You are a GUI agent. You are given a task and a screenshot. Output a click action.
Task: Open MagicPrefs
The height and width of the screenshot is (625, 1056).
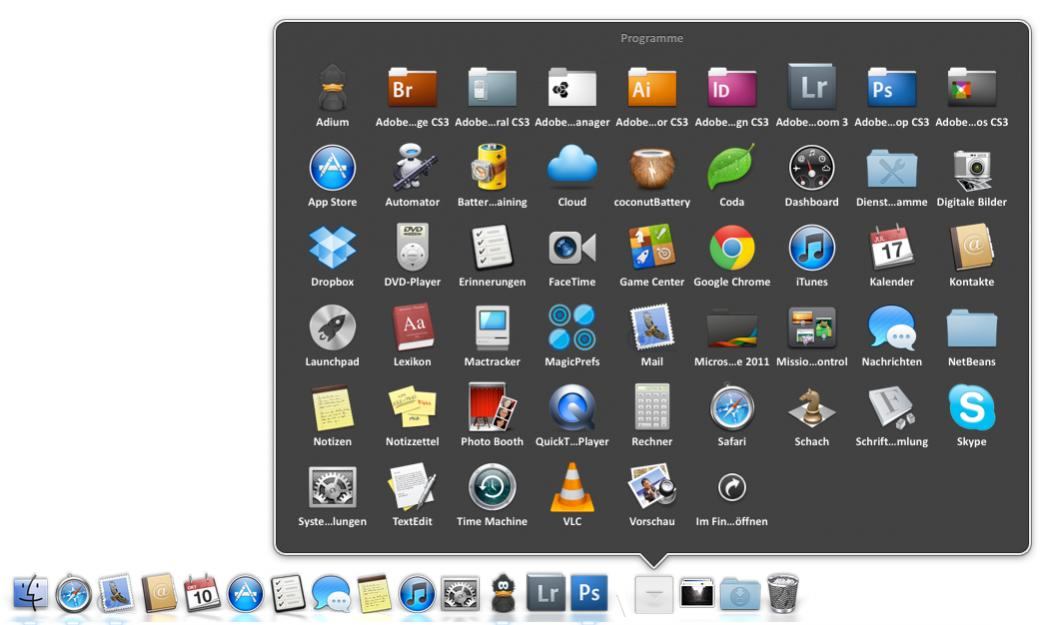[x=572, y=328]
